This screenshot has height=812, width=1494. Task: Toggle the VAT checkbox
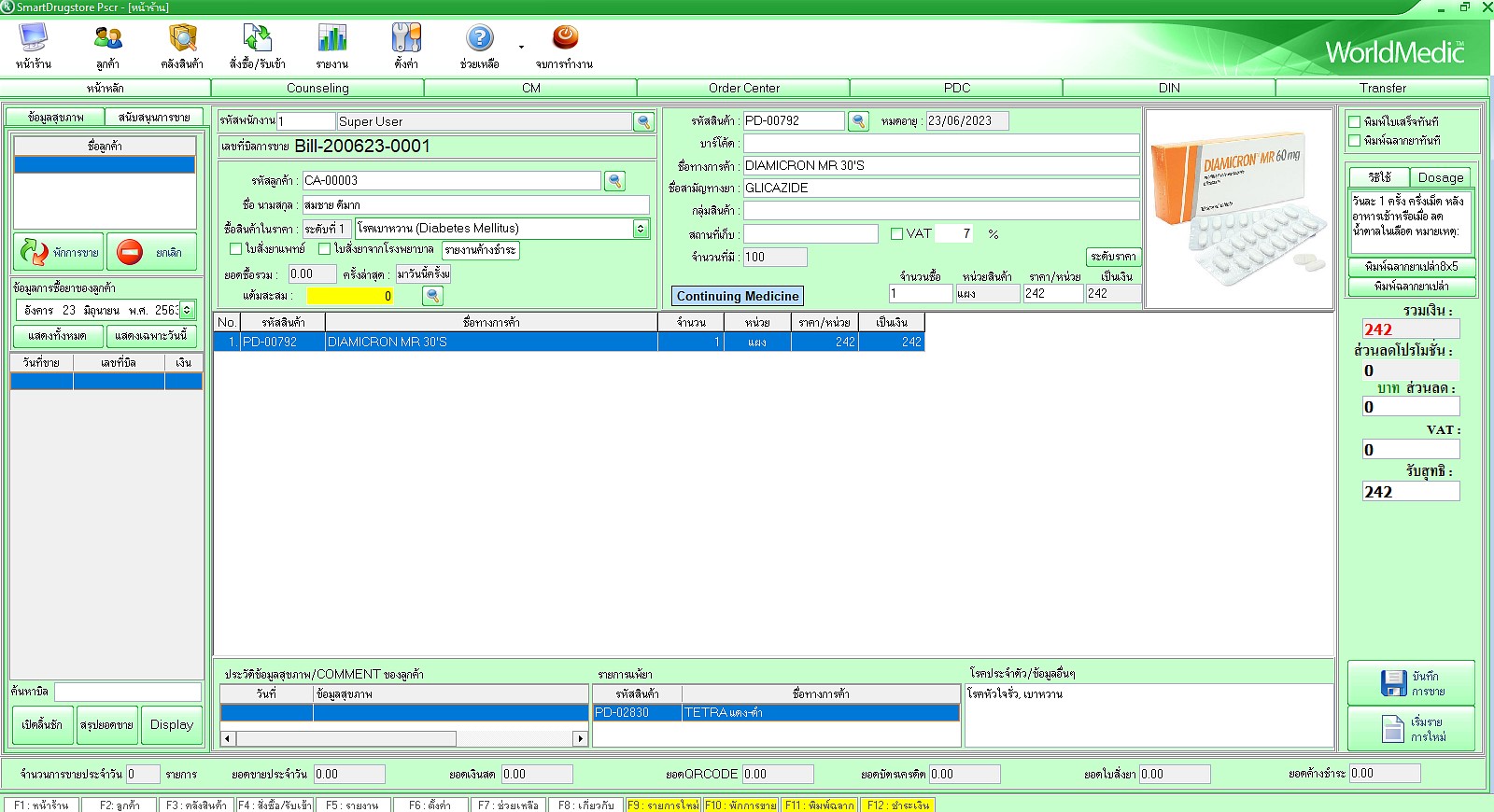pos(896,234)
